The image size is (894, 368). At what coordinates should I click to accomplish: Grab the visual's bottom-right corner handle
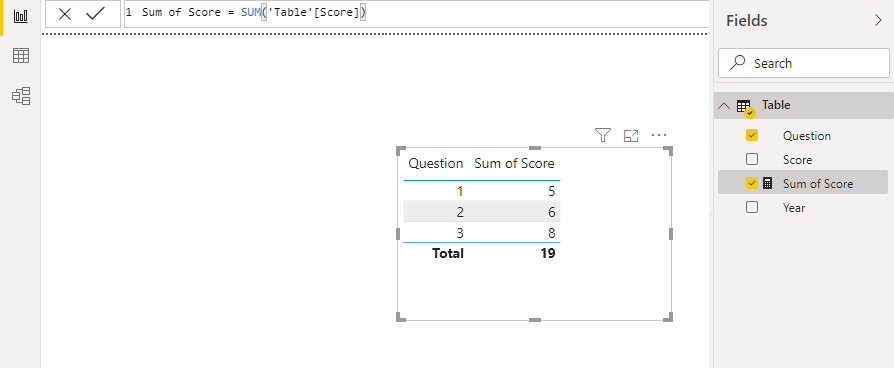point(669,317)
